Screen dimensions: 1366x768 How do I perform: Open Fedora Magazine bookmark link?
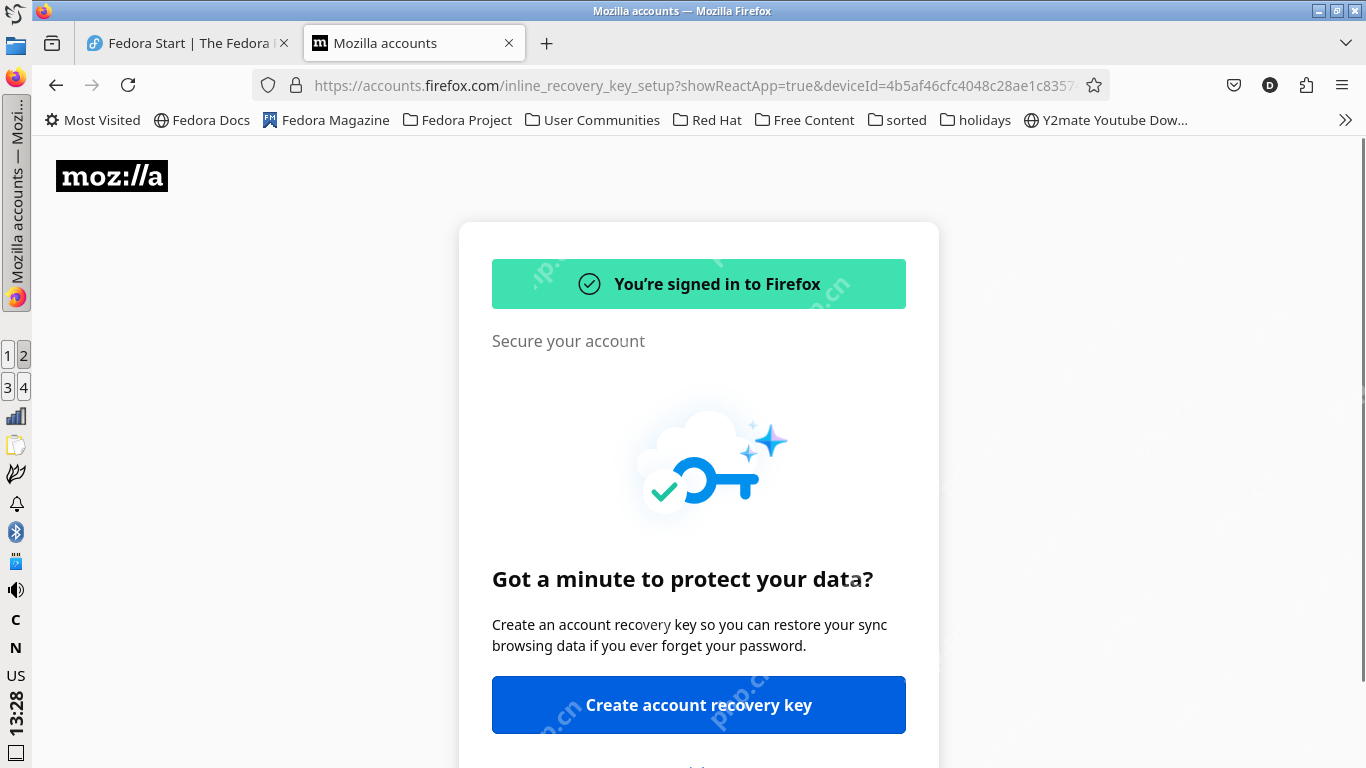coord(326,120)
